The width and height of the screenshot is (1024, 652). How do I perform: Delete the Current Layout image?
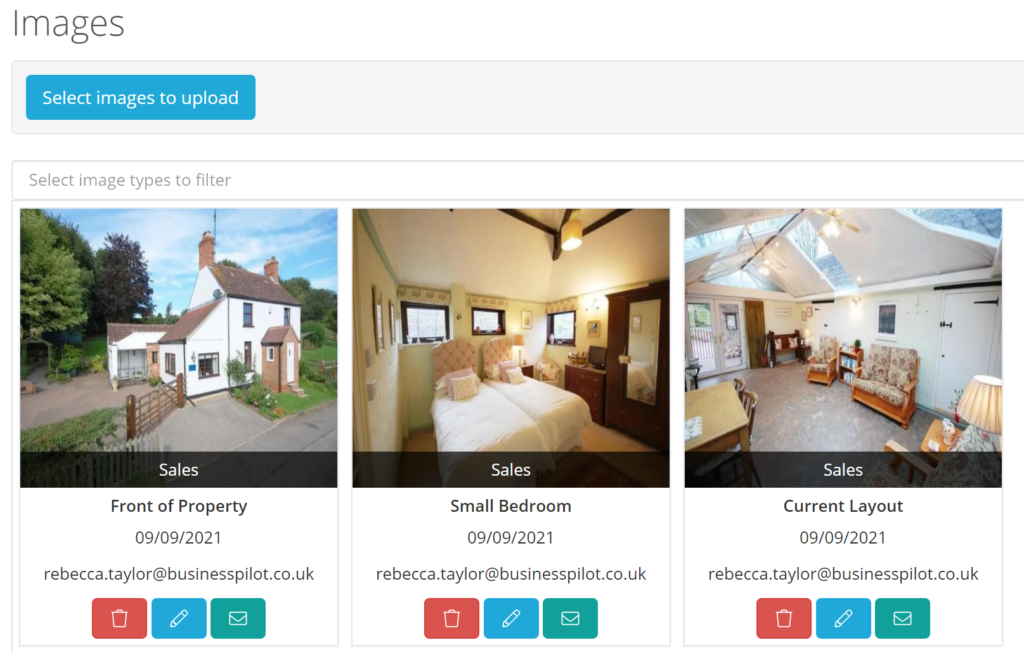tap(784, 618)
